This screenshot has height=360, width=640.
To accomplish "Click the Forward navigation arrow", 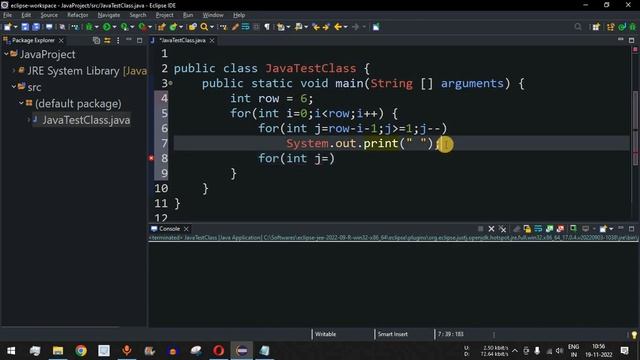I will pyautogui.click(x=356, y=27).
